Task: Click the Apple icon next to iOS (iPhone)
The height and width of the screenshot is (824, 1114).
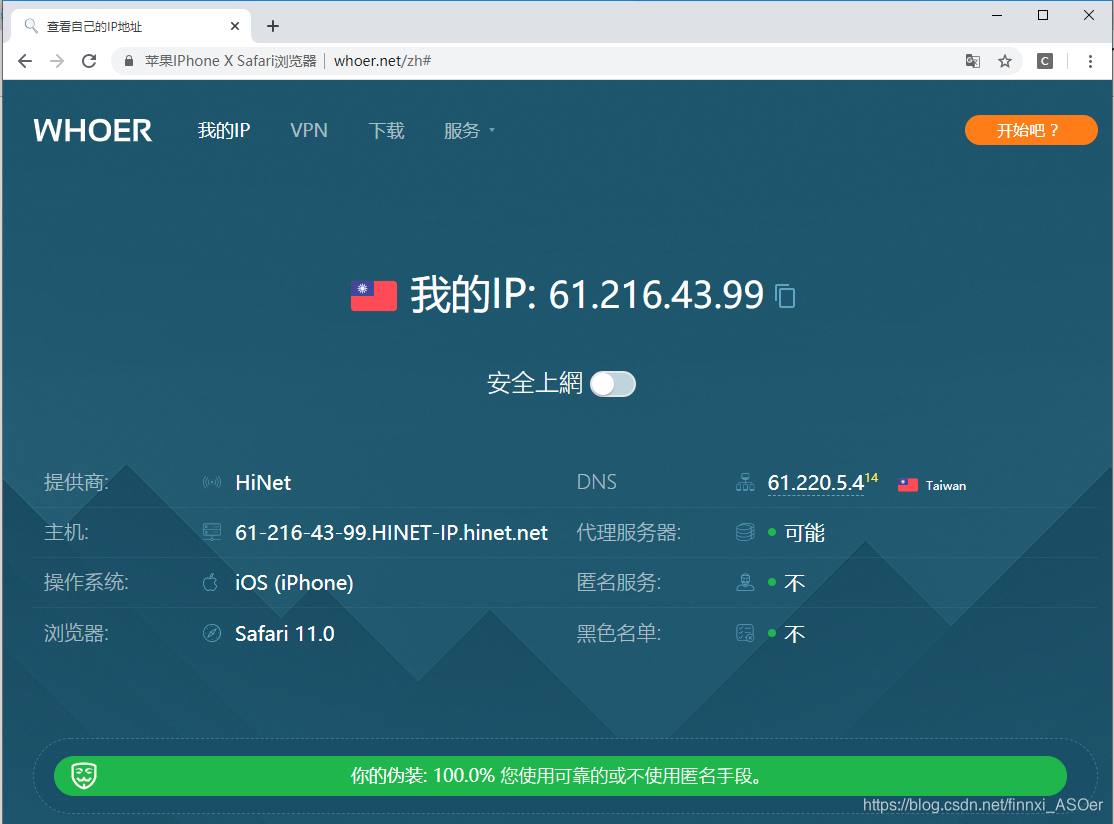Action: [x=210, y=582]
